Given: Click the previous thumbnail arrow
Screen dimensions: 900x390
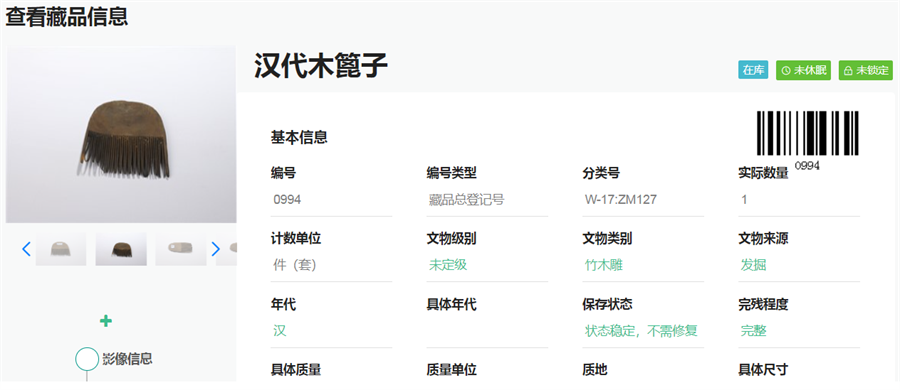Looking at the screenshot, I should click(26, 249).
